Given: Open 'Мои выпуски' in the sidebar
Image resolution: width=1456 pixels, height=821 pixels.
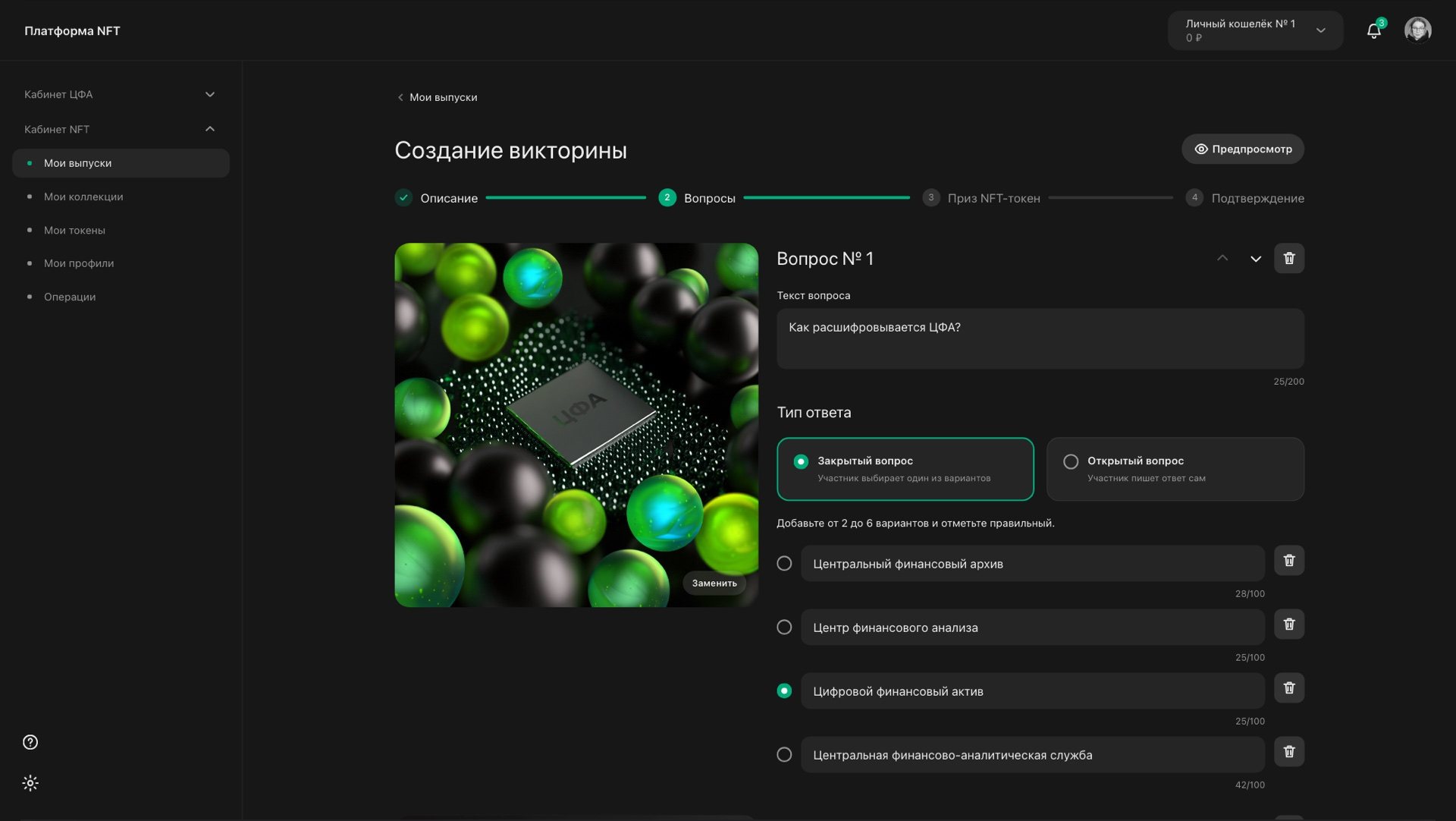Looking at the screenshot, I should pos(121,163).
